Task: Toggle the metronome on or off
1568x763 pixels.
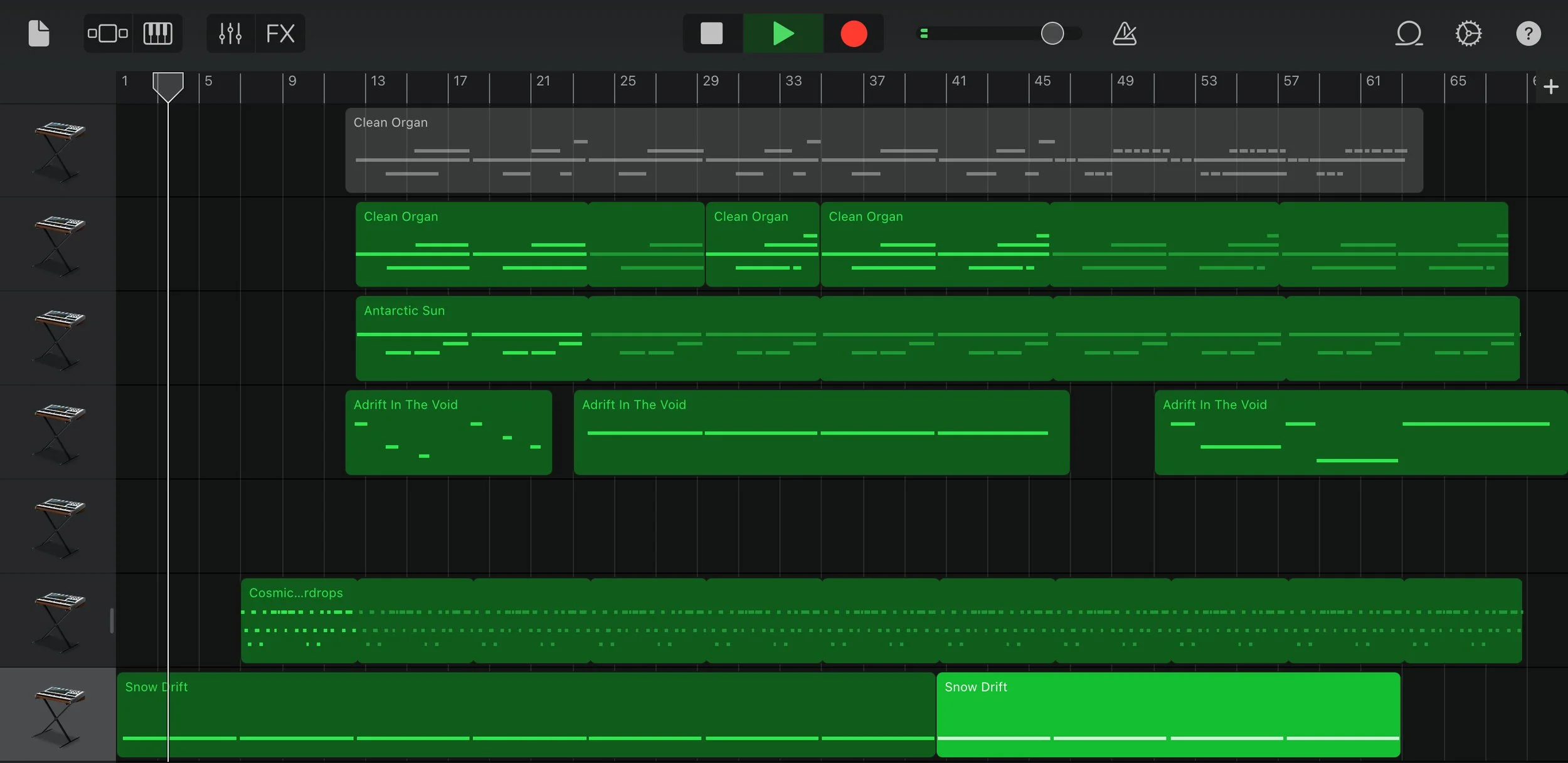Action: (1125, 33)
